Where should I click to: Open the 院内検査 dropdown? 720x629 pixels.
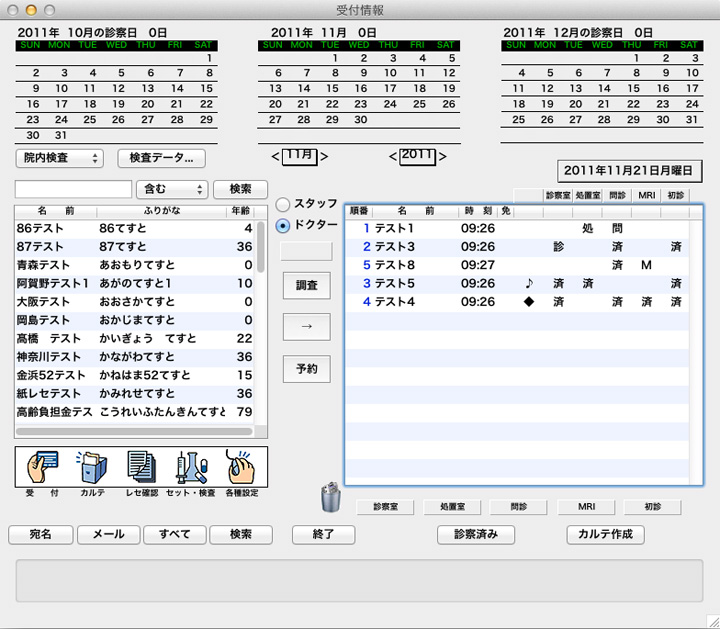point(60,158)
